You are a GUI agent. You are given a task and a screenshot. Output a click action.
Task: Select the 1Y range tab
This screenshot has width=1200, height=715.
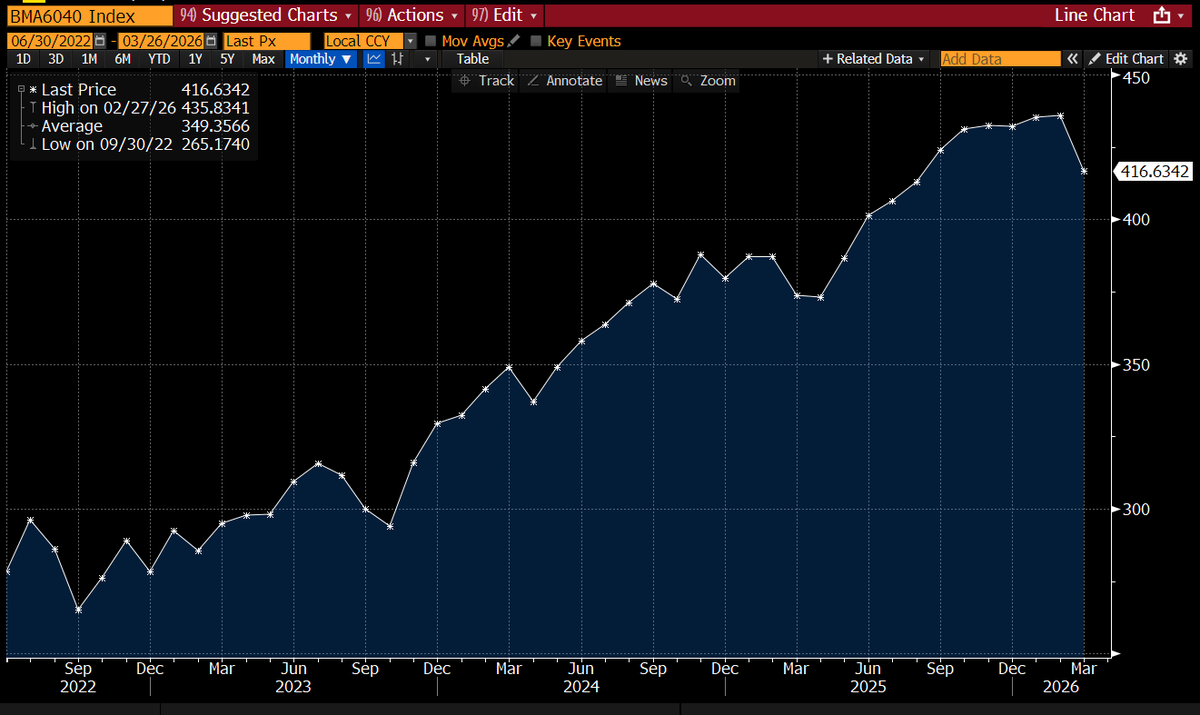click(195, 59)
